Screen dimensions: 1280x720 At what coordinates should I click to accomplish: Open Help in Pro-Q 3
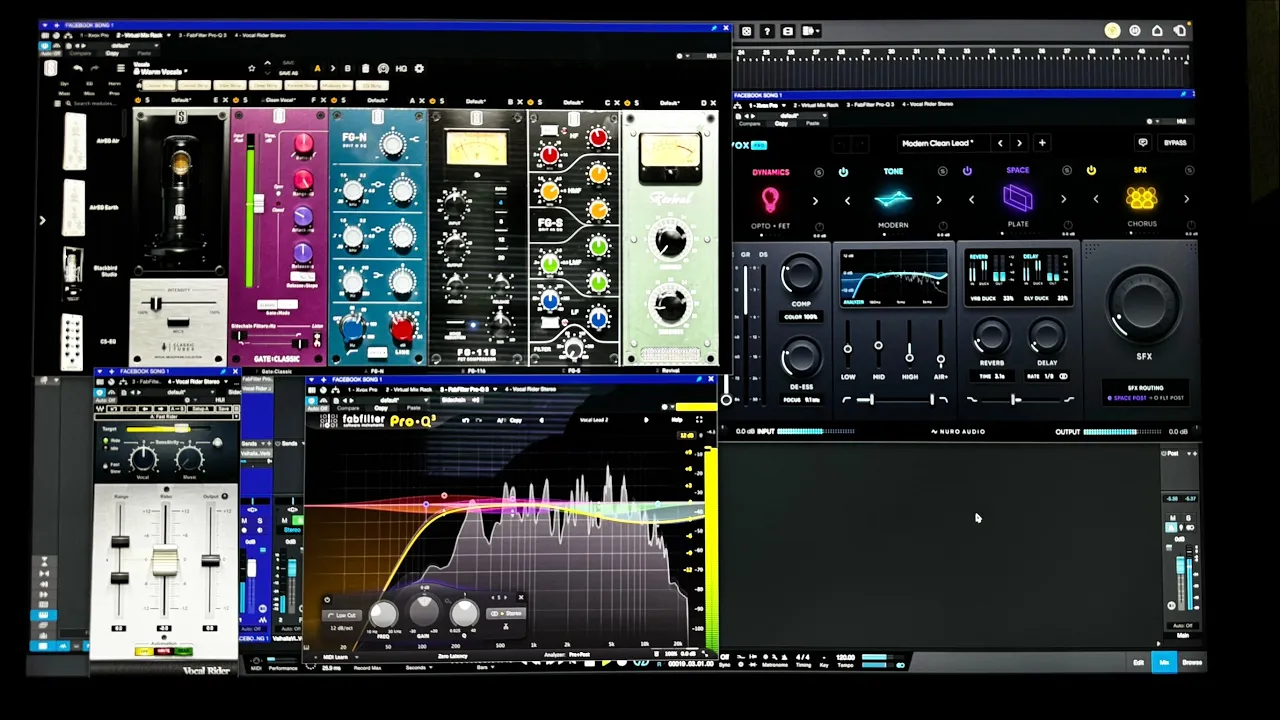tap(677, 420)
